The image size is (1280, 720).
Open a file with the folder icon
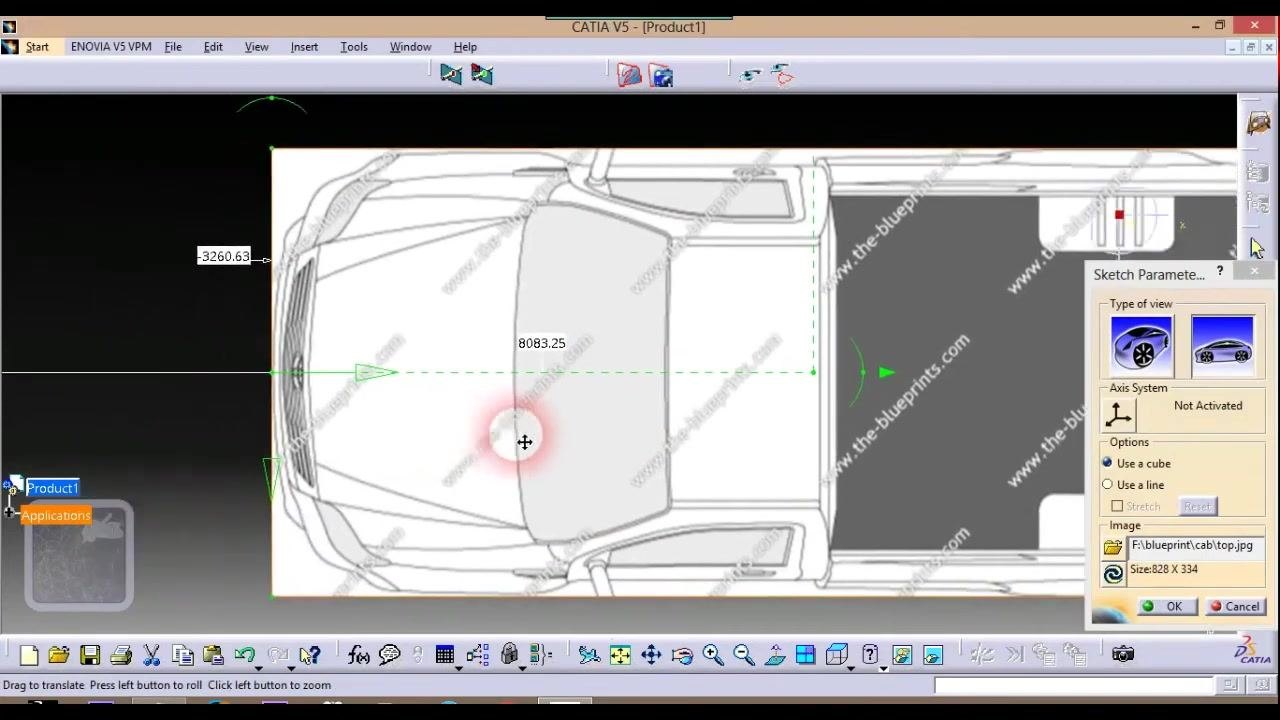click(59, 655)
